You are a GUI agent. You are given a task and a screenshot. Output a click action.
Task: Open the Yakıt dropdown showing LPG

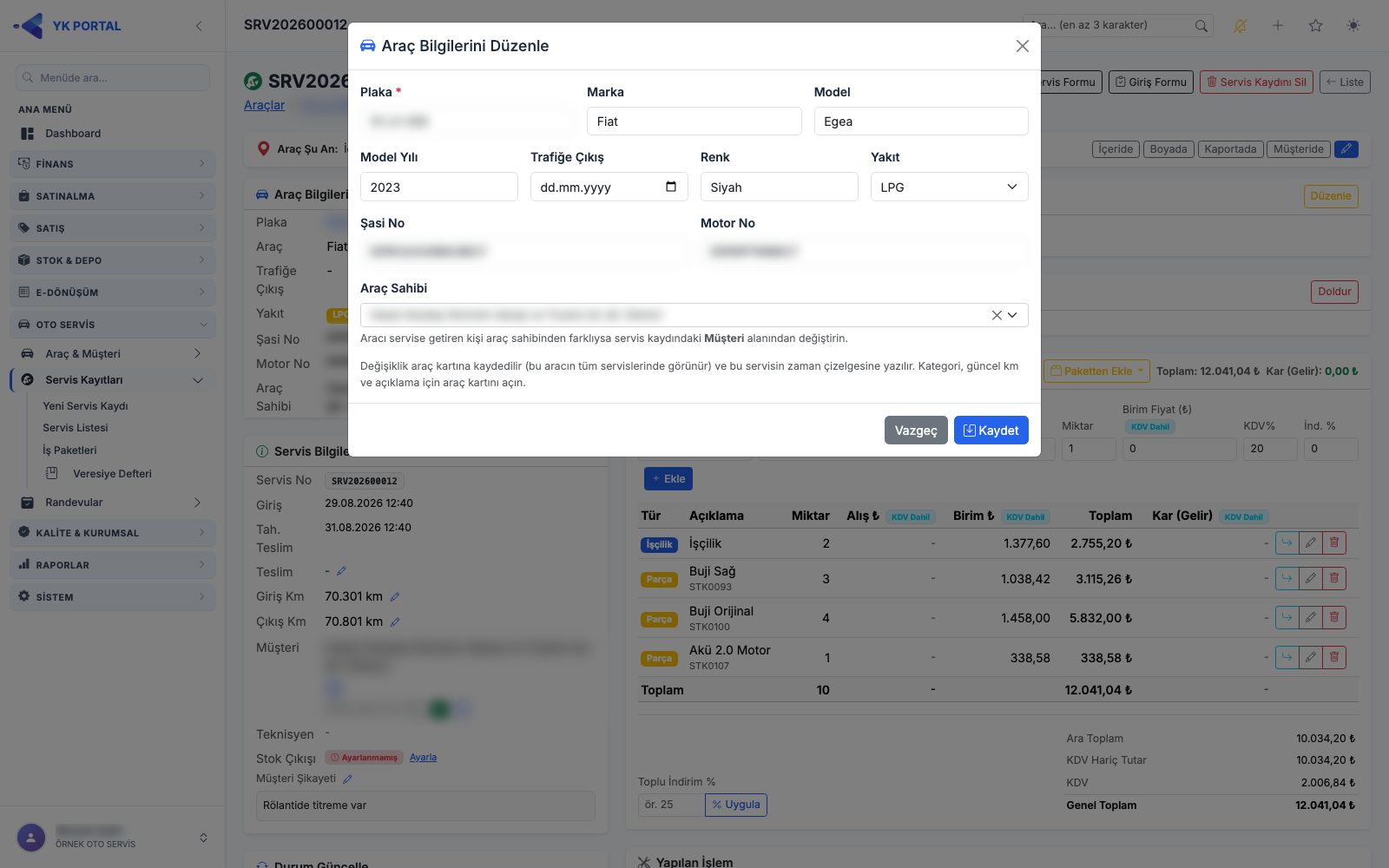(x=949, y=187)
